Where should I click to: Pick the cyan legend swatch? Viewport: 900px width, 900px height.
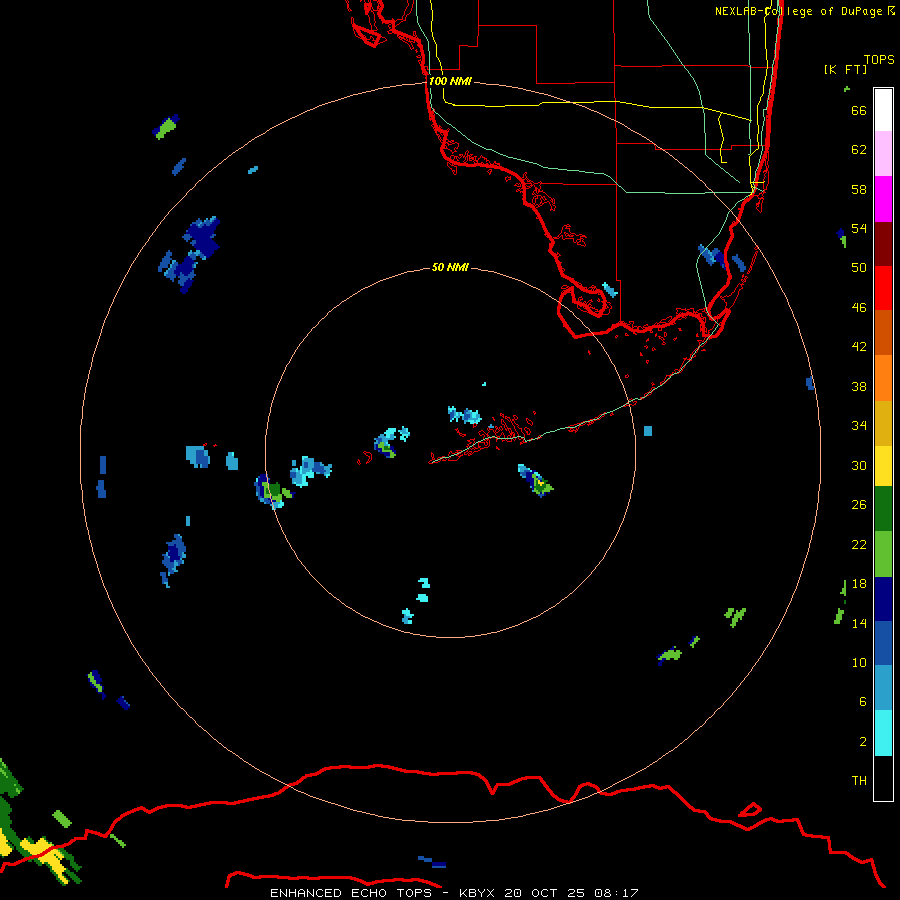coord(883,733)
